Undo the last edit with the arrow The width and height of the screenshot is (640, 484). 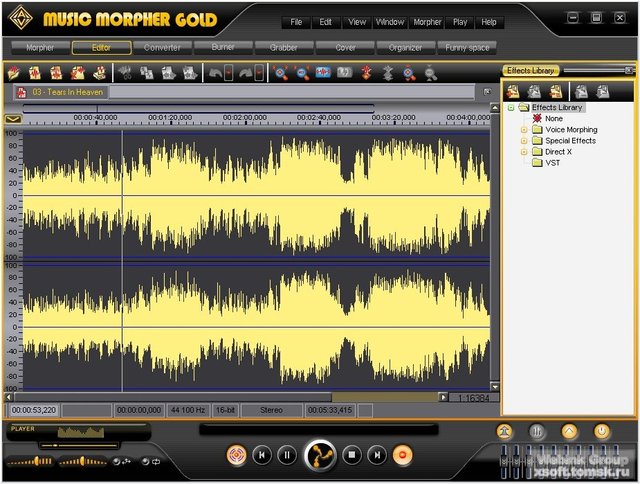point(215,73)
